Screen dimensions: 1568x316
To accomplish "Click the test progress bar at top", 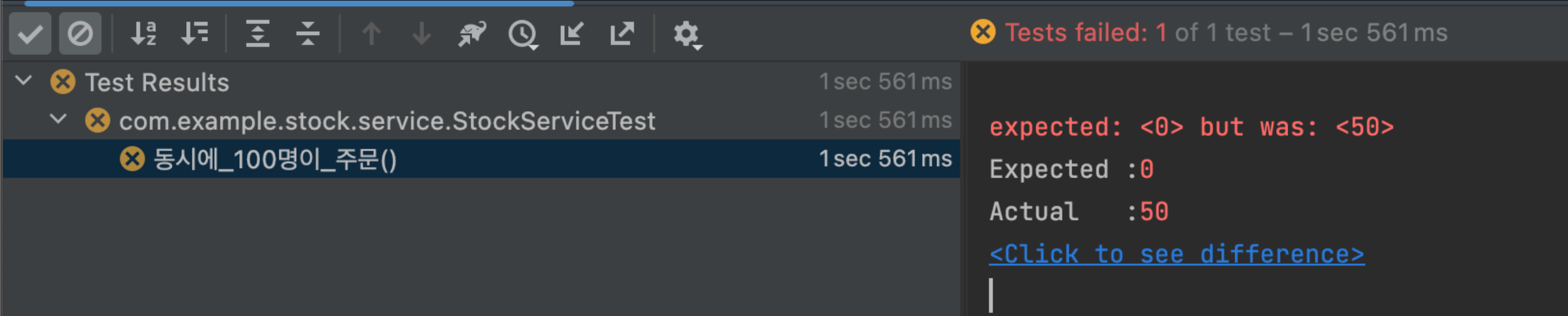I will click(x=299, y=3).
